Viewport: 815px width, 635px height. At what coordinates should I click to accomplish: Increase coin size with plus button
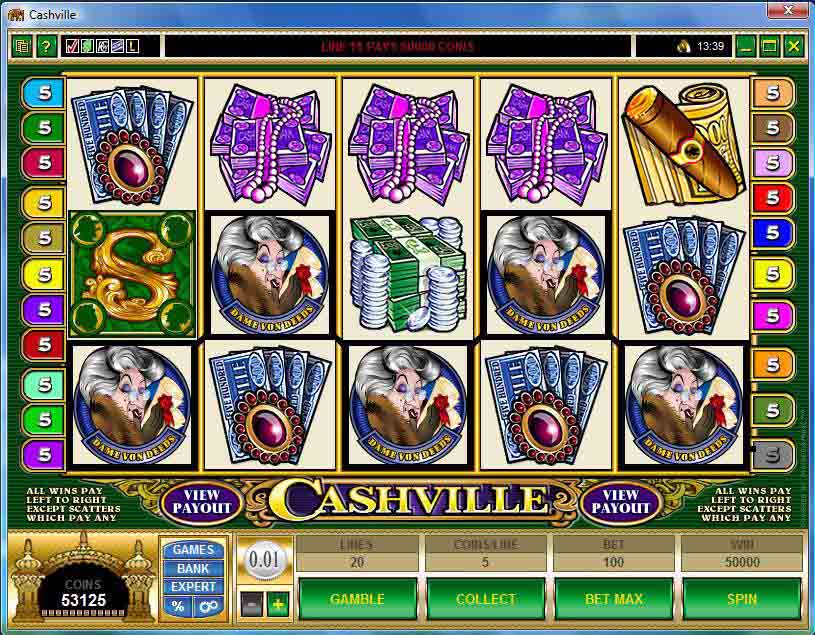coord(278,604)
